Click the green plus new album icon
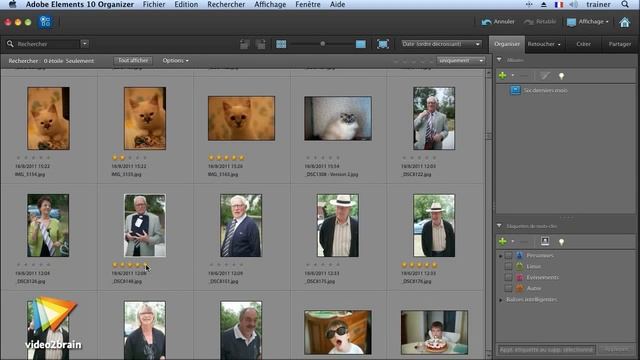This screenshot has width=640, height=360. coord(502,76)
